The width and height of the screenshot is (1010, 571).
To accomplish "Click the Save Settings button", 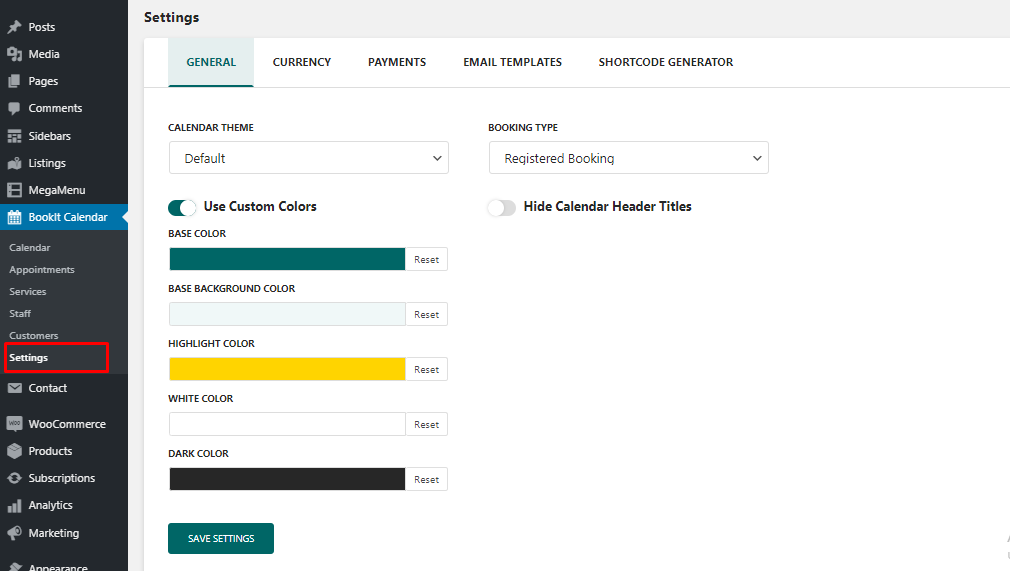I will click(221, 538).
